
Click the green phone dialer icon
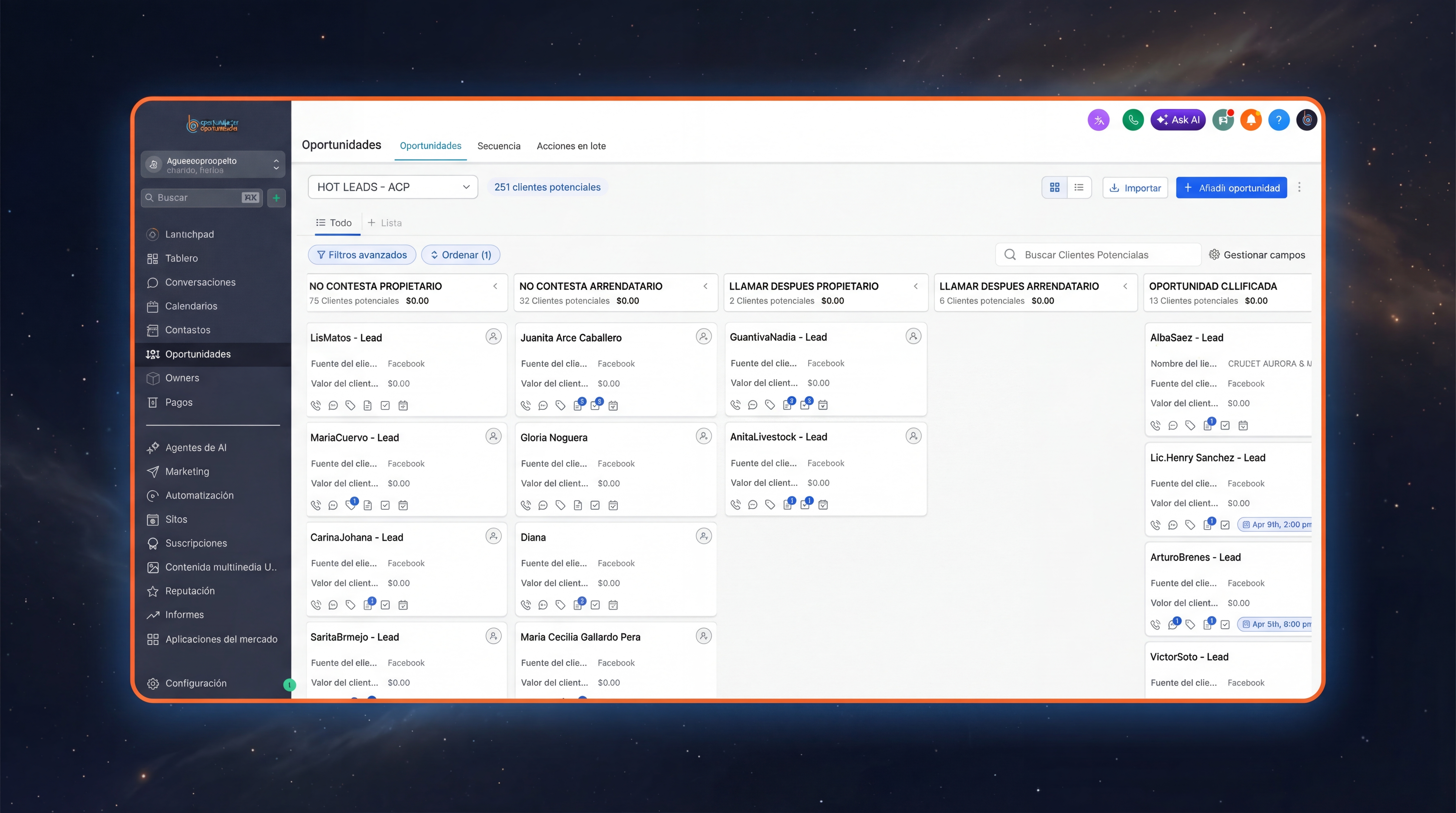click(1132, 120)
